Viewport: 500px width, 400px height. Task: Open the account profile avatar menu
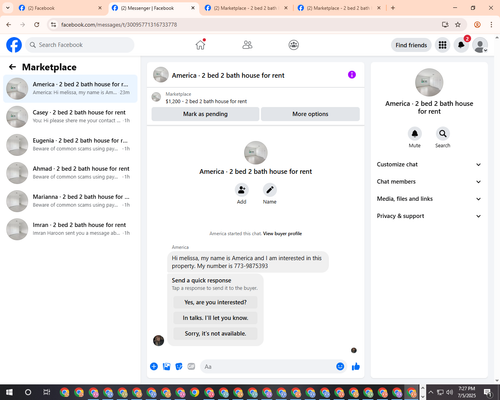480,45
